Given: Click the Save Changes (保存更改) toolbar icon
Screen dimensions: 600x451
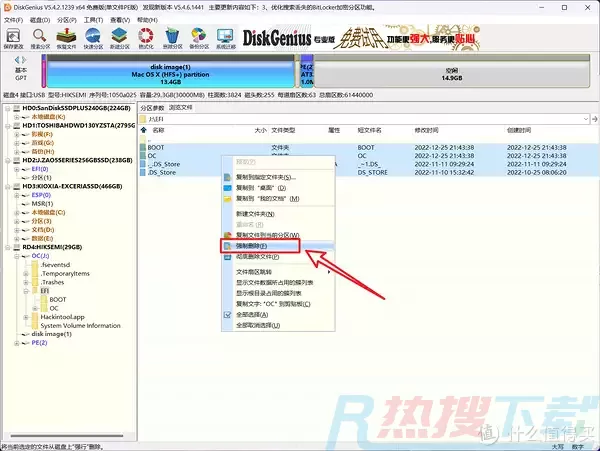Looking at the screenshot, I should (13, 36).
